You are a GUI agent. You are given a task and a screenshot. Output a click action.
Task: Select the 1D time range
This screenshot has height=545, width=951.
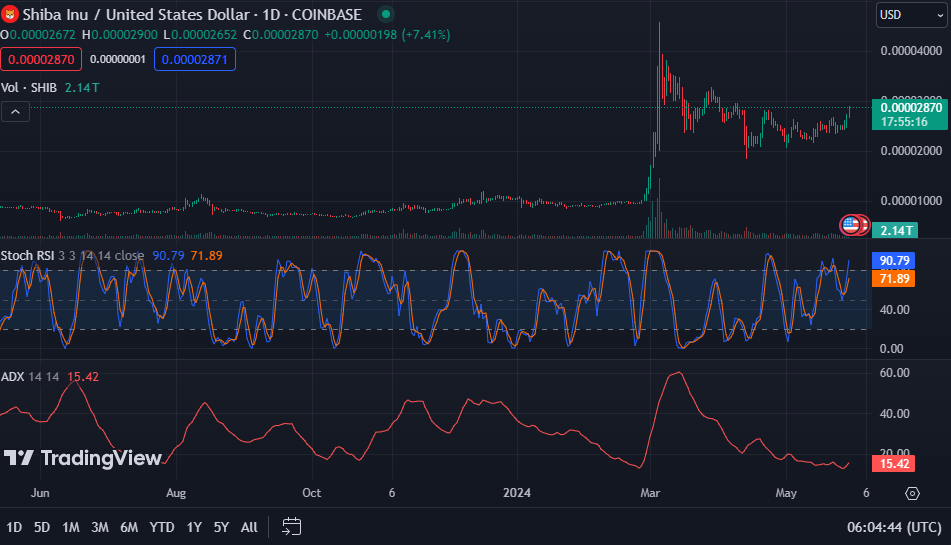click(x=14, y=527)
